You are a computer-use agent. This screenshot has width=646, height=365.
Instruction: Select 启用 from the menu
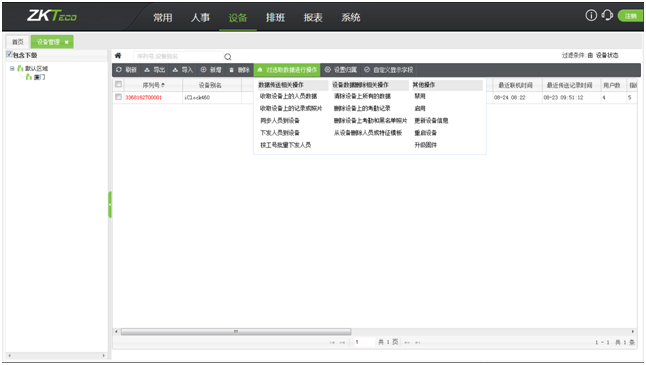point(420,108)
